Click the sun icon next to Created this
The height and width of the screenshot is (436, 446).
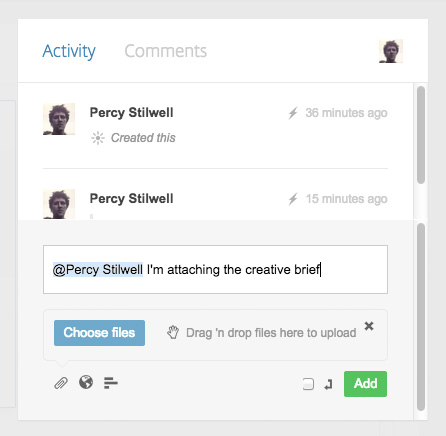pos(98,138)
